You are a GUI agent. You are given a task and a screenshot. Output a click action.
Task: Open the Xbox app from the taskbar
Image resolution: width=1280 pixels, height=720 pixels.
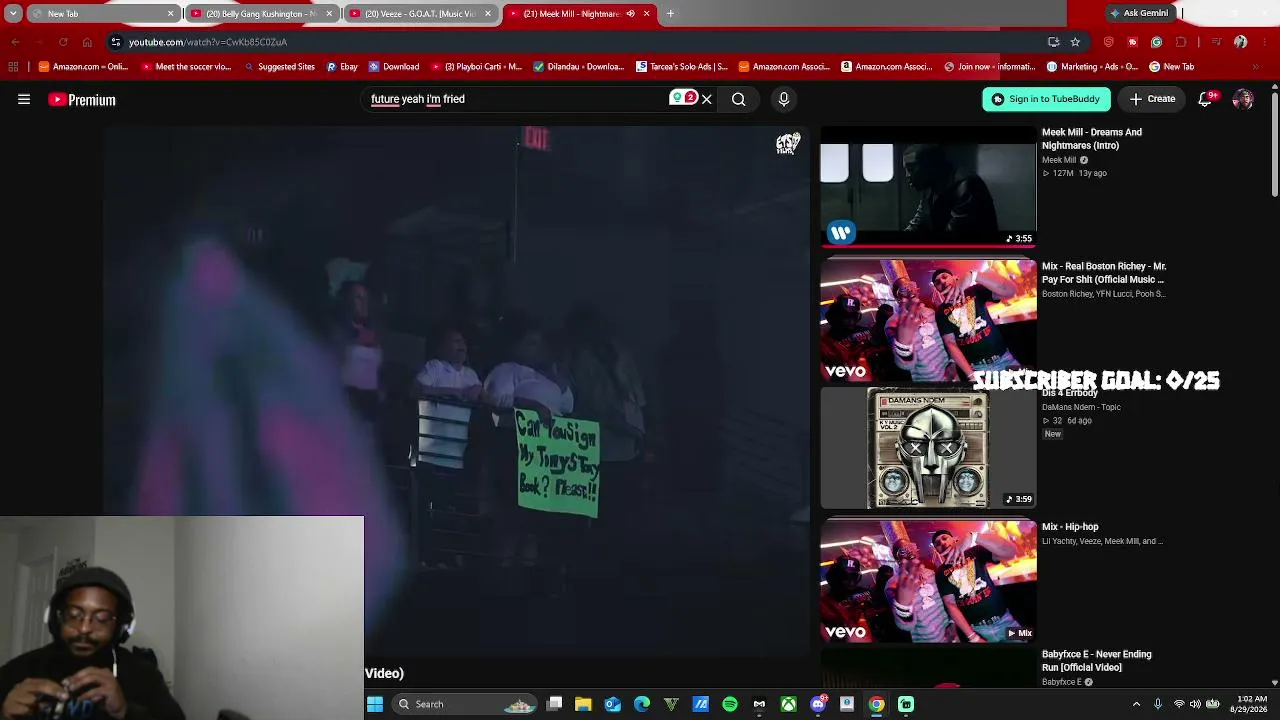coord(789,704)
